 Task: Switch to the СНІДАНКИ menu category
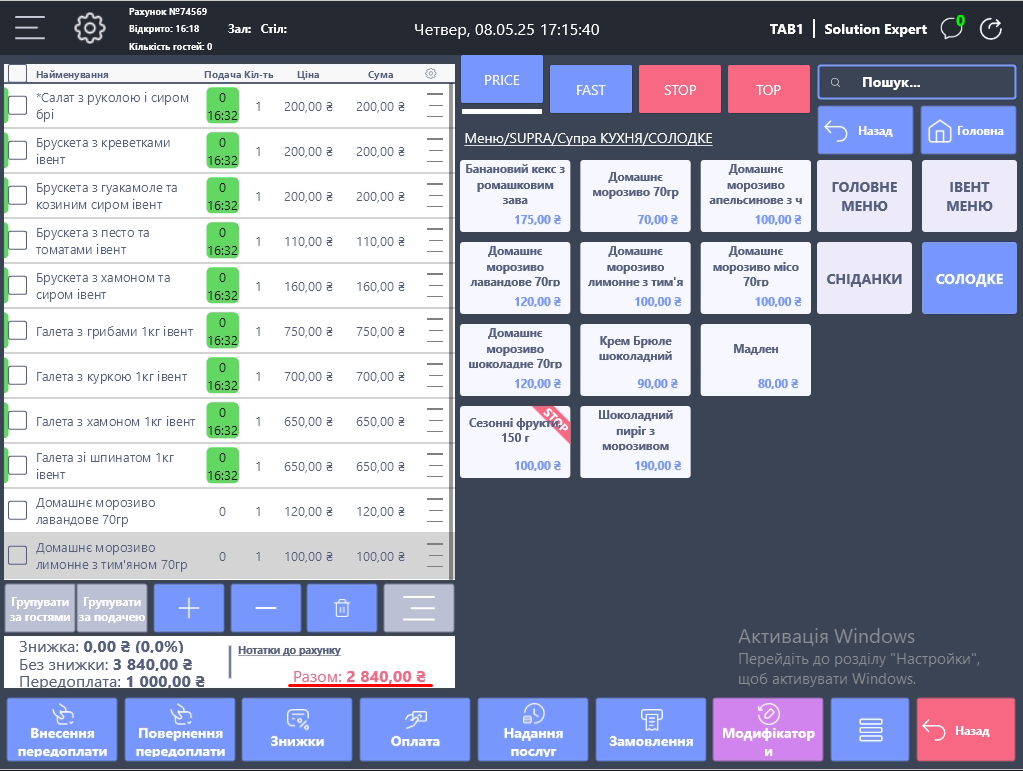[864, 279]
